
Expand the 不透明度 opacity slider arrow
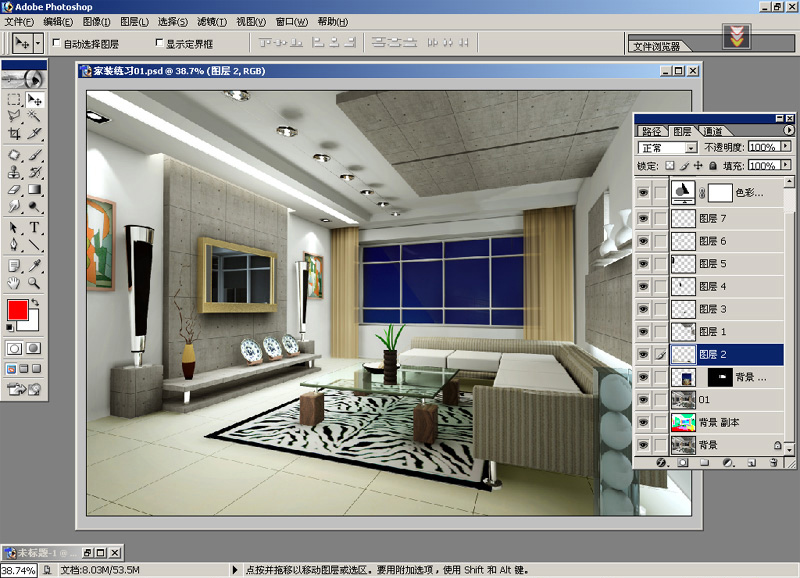pyautogui.click(x=786, y=147)
